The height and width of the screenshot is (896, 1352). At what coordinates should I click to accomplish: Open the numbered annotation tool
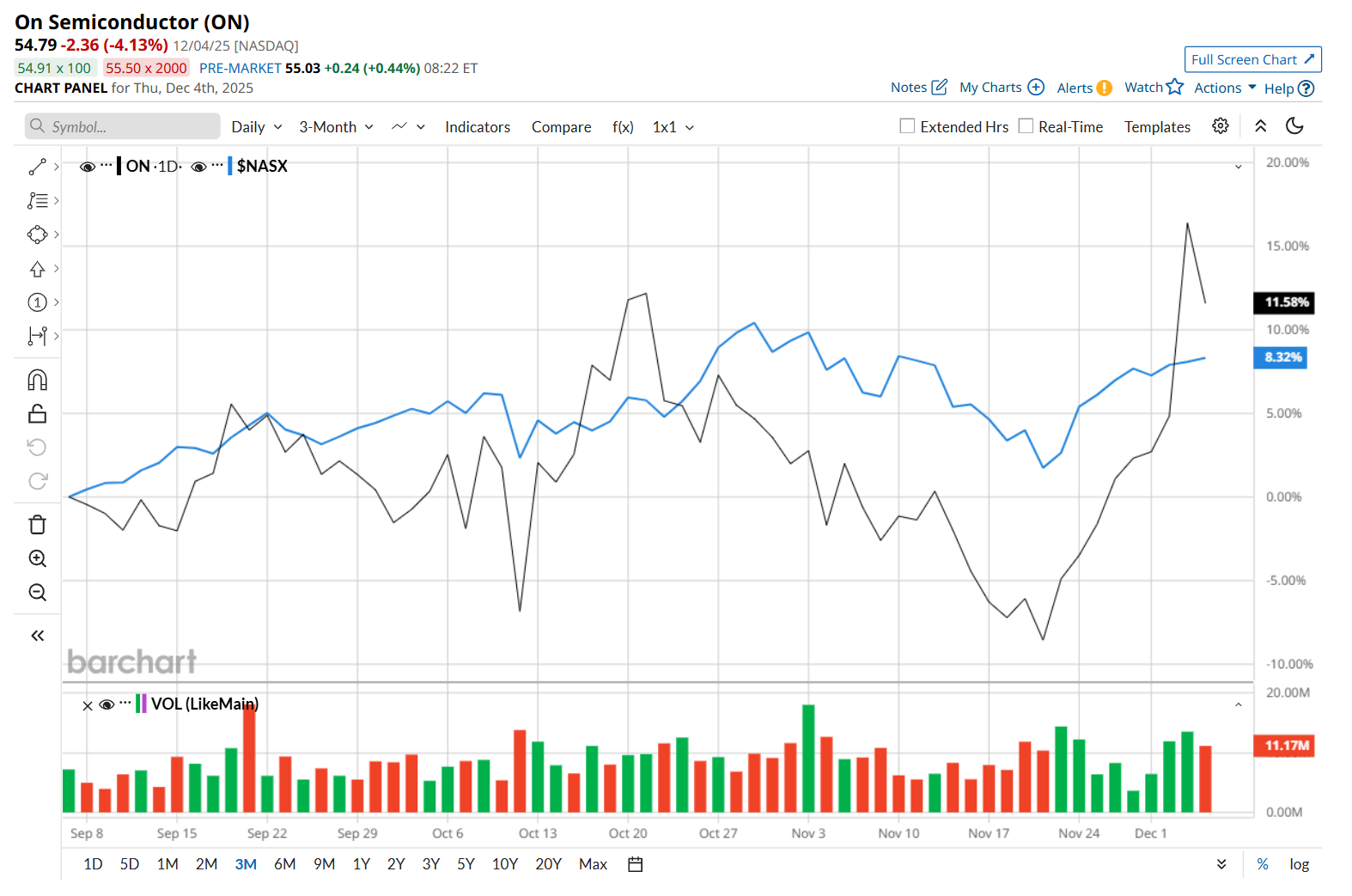[37, 302]
